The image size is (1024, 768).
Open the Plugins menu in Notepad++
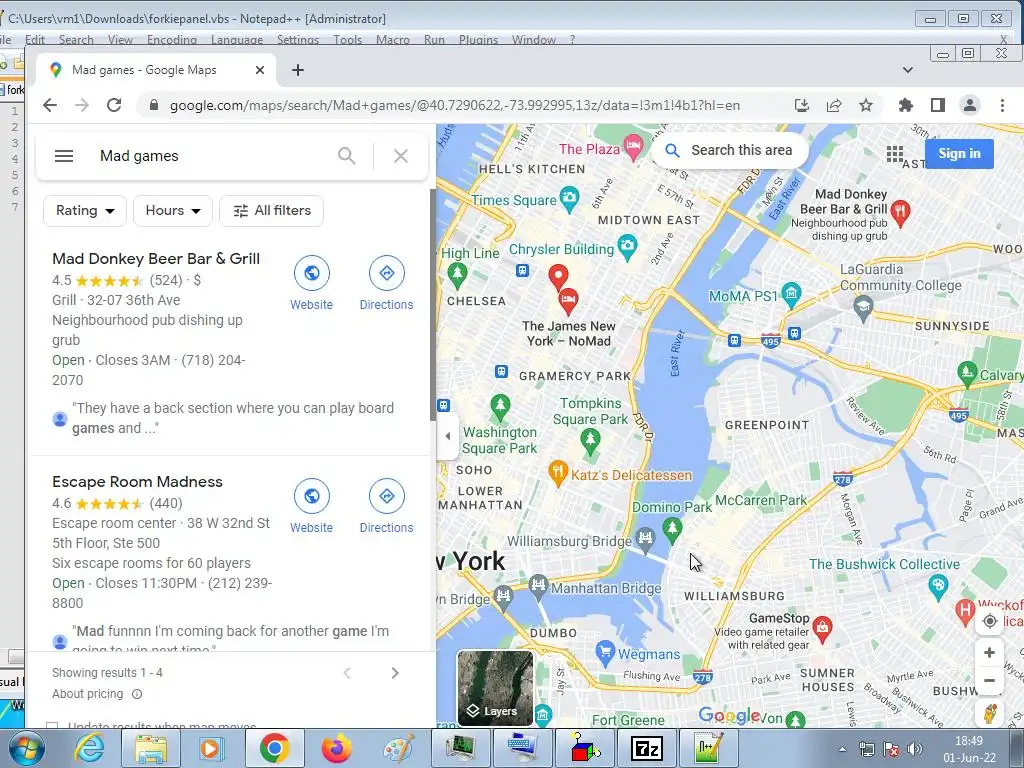478,40
